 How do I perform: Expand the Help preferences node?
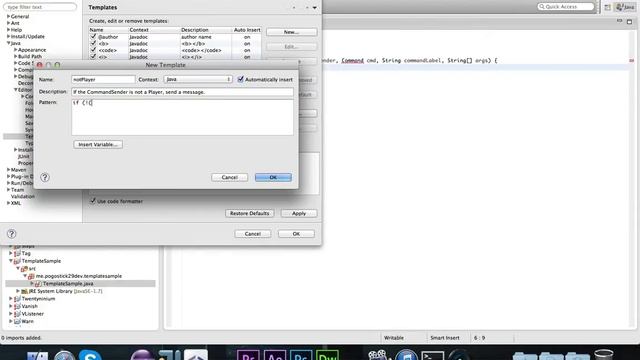coord(8,30)
